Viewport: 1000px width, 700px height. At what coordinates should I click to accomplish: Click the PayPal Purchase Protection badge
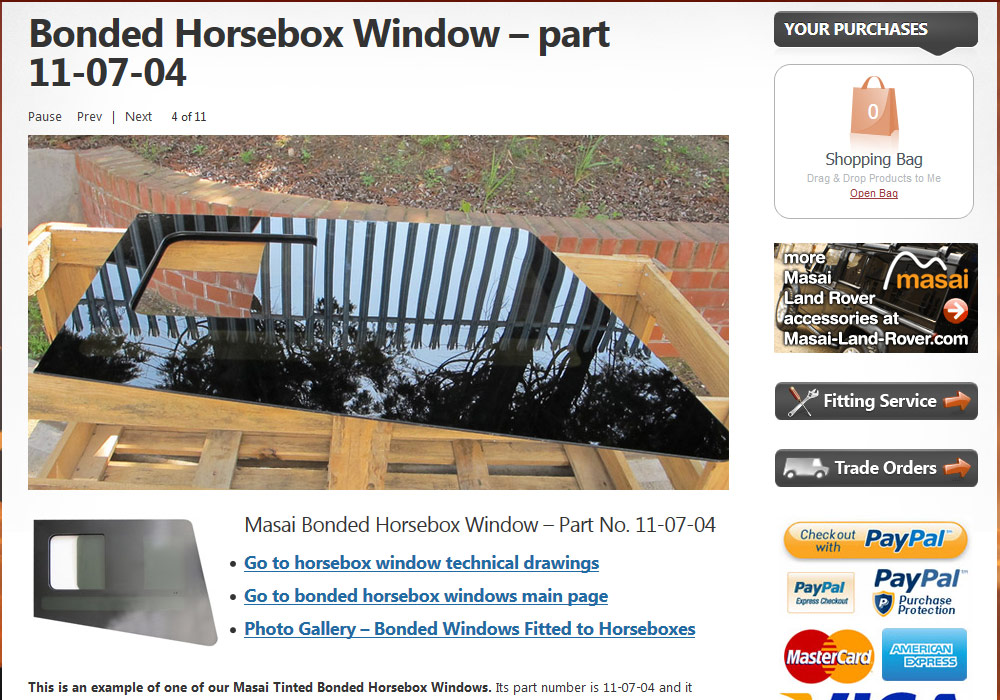click(x=920, y=593)
